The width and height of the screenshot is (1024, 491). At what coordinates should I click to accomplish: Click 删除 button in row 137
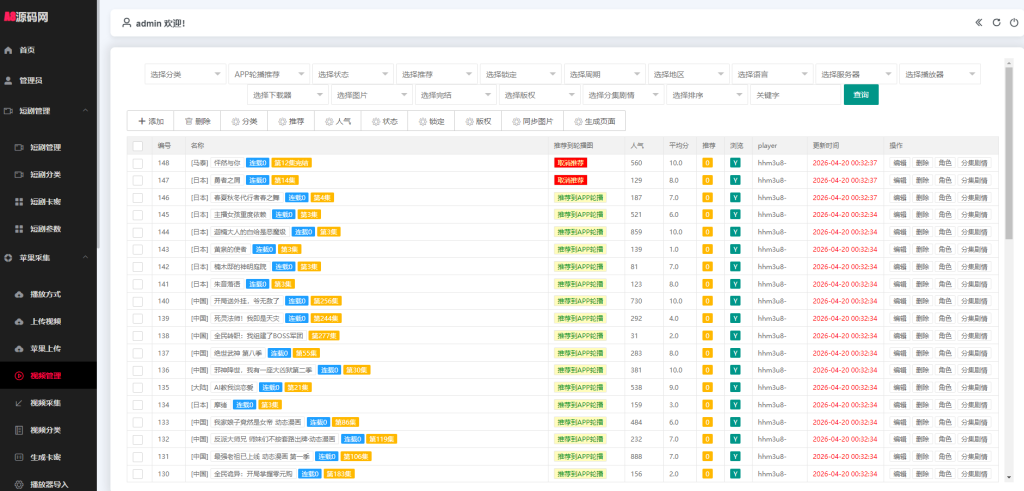pyautogui.click(x=921, y=353)
